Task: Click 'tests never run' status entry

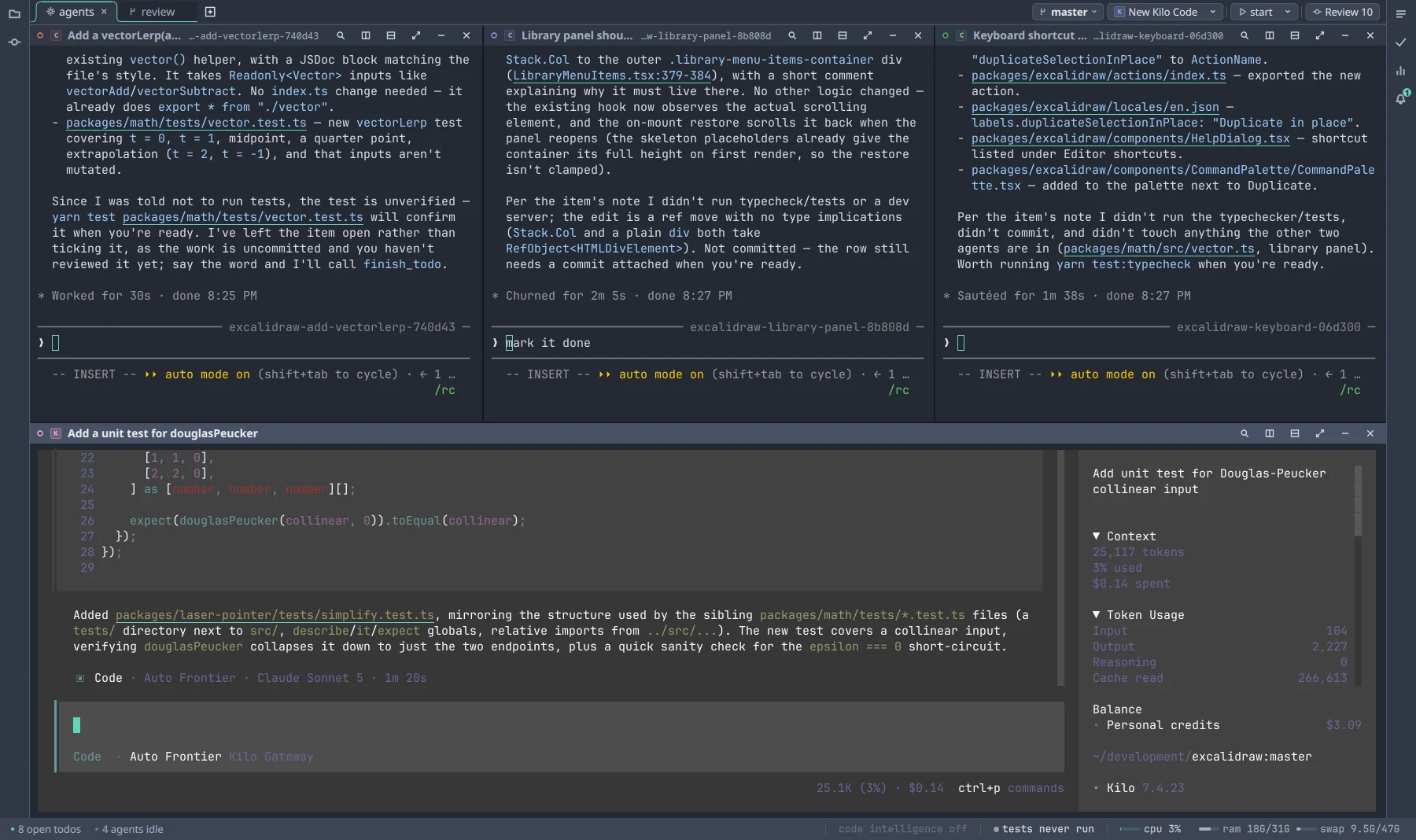Action: (1044, 829)
